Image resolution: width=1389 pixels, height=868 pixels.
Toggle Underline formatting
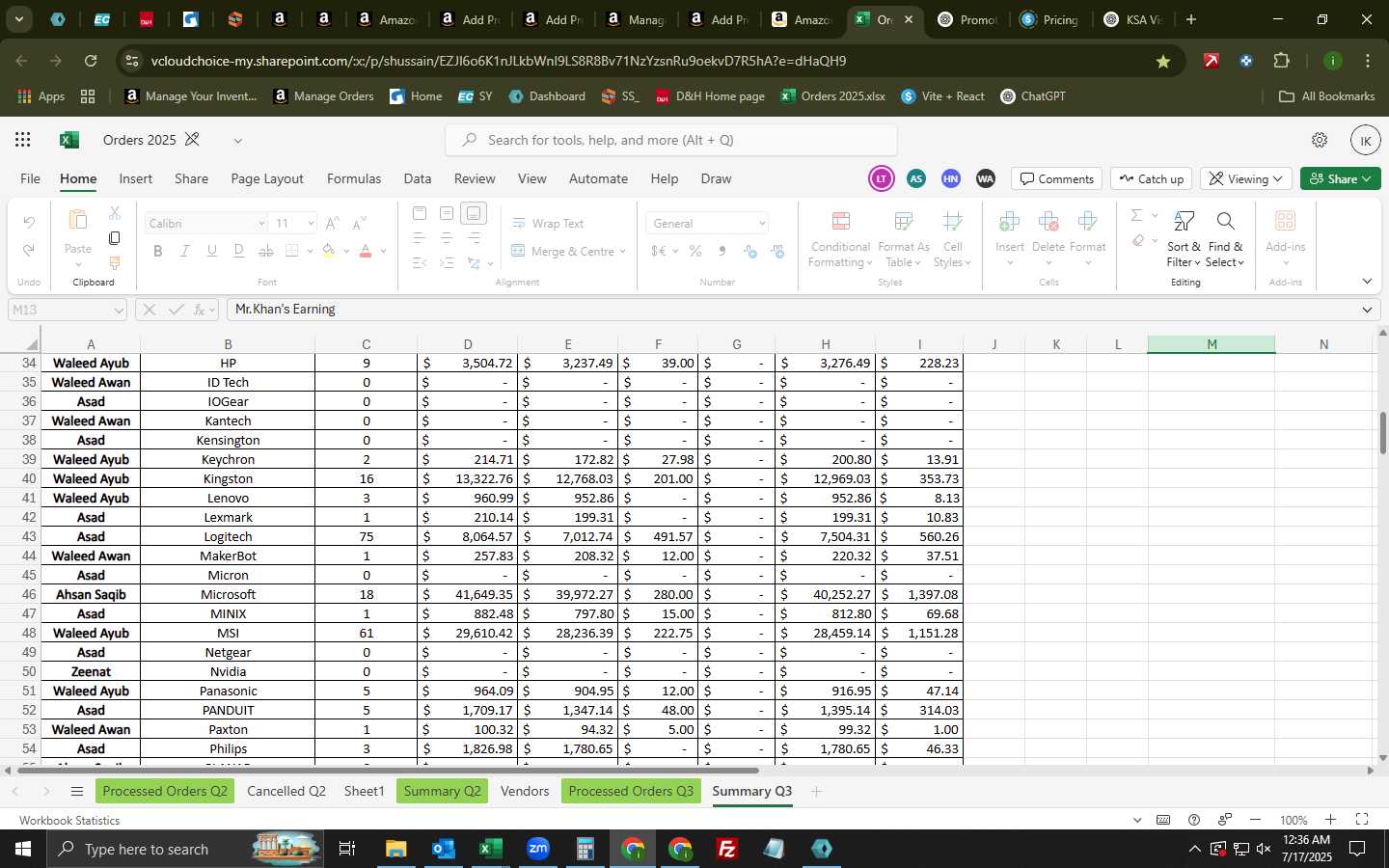(x=211, y=251)
